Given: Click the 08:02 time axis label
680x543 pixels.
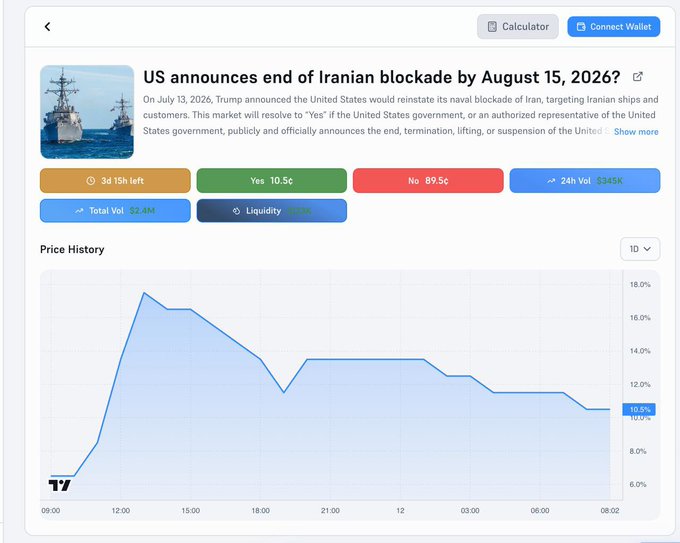Looking at the screenshot, I should coord(610,510).
